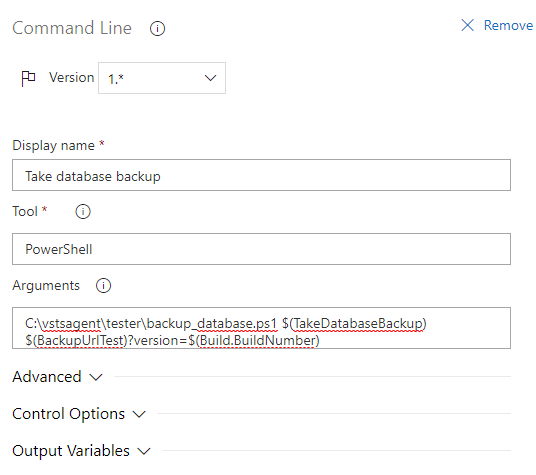The image size is (536, 475).
Task: Show Tool help via its info icon
Action: (83, 212)
